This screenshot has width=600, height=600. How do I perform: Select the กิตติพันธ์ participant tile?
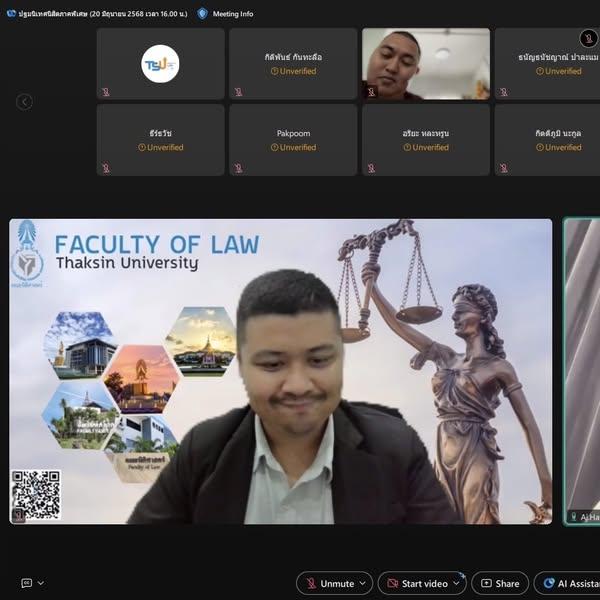tap(293, 64)
